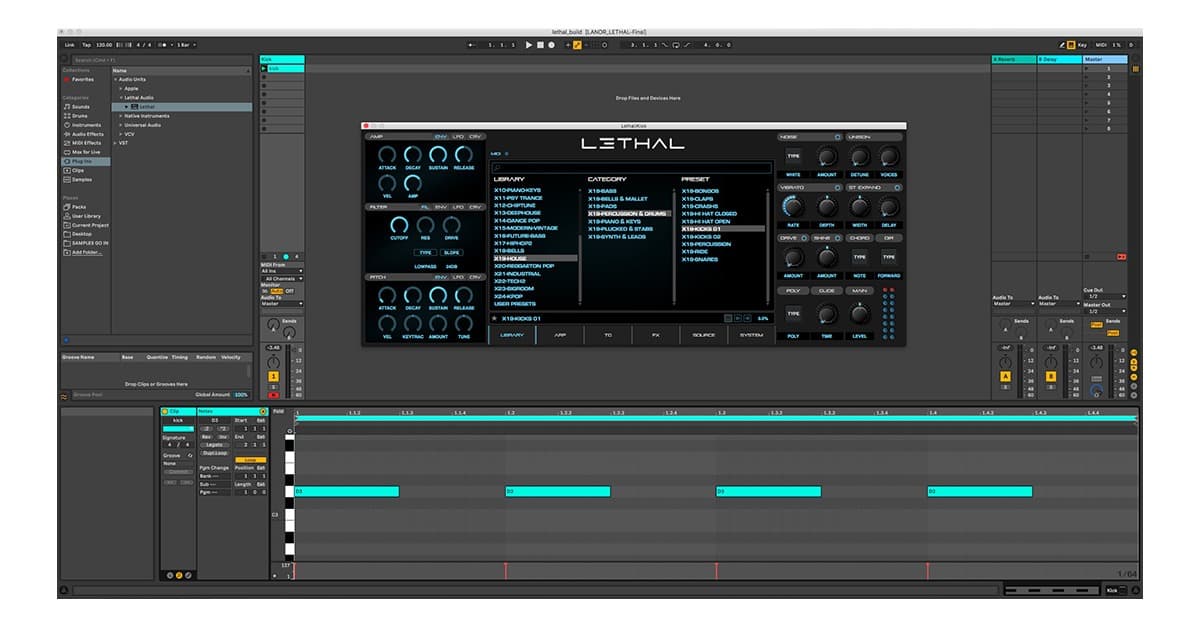The width and height of the screenshot is (1200, 627).
Task: Toggle the yellow Loop switch in Notes
Action: tap(245, 461)
